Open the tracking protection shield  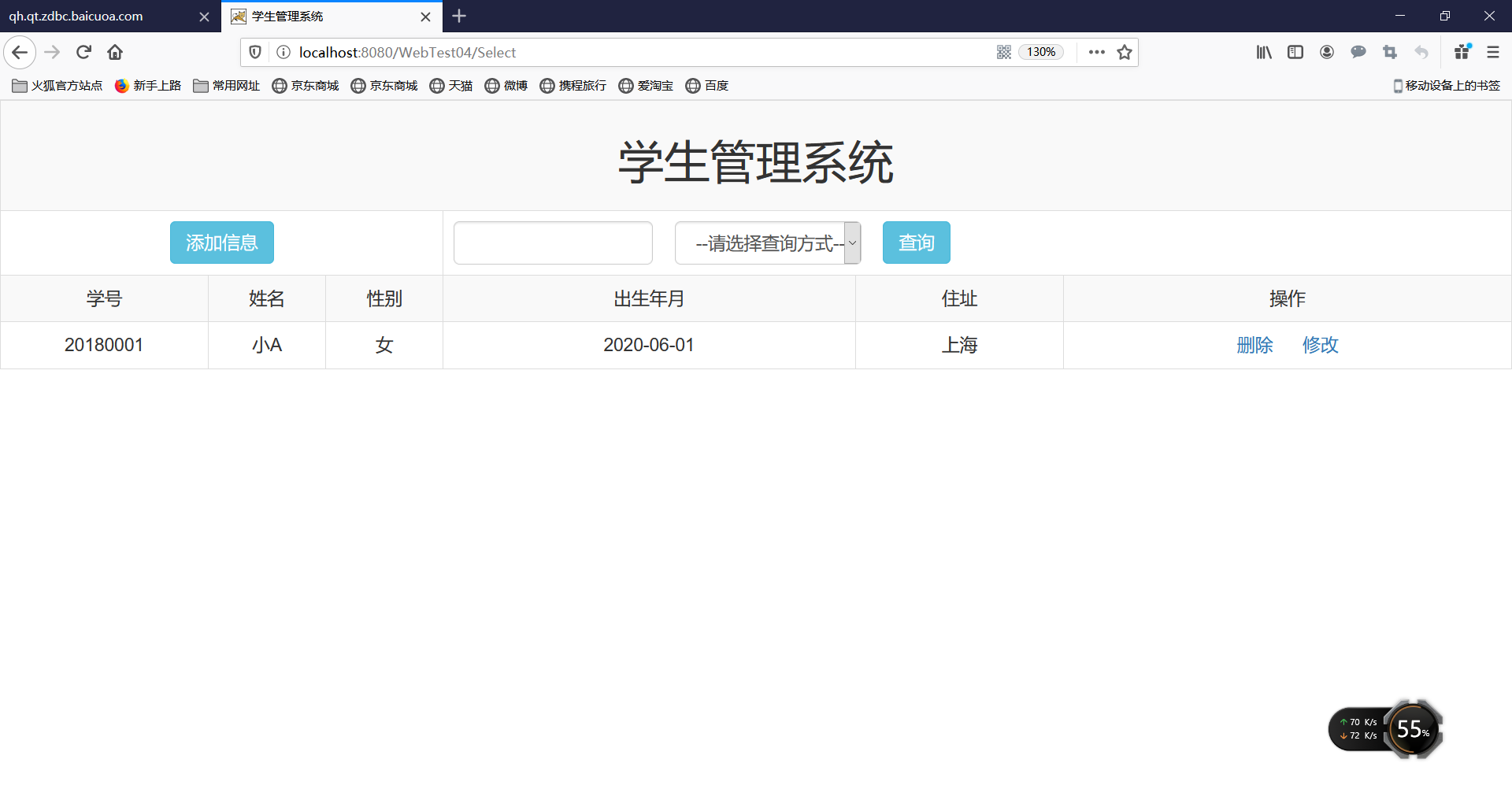coord(254,52)
